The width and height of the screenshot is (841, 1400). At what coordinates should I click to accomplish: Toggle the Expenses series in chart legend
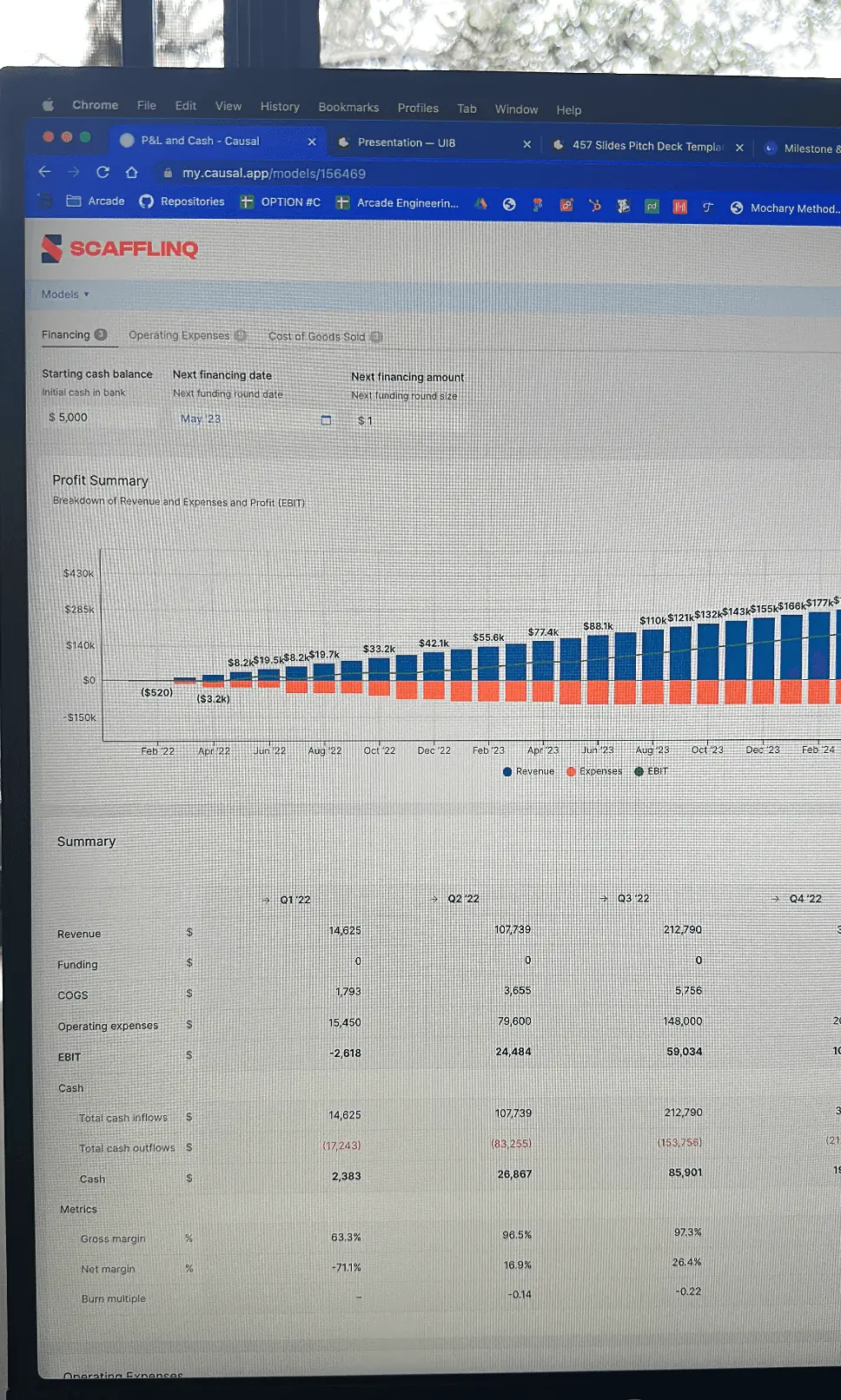(x=594, y=771)
